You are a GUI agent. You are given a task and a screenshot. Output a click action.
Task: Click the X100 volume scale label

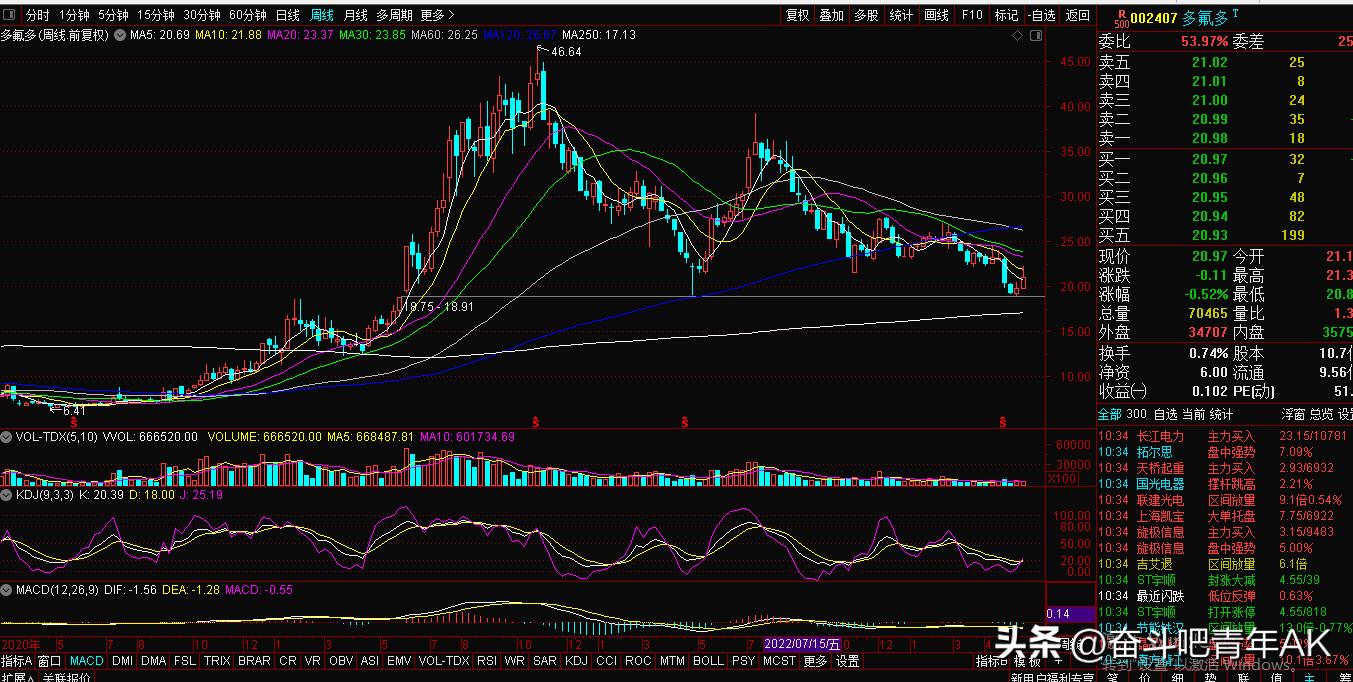point(1060,480)
